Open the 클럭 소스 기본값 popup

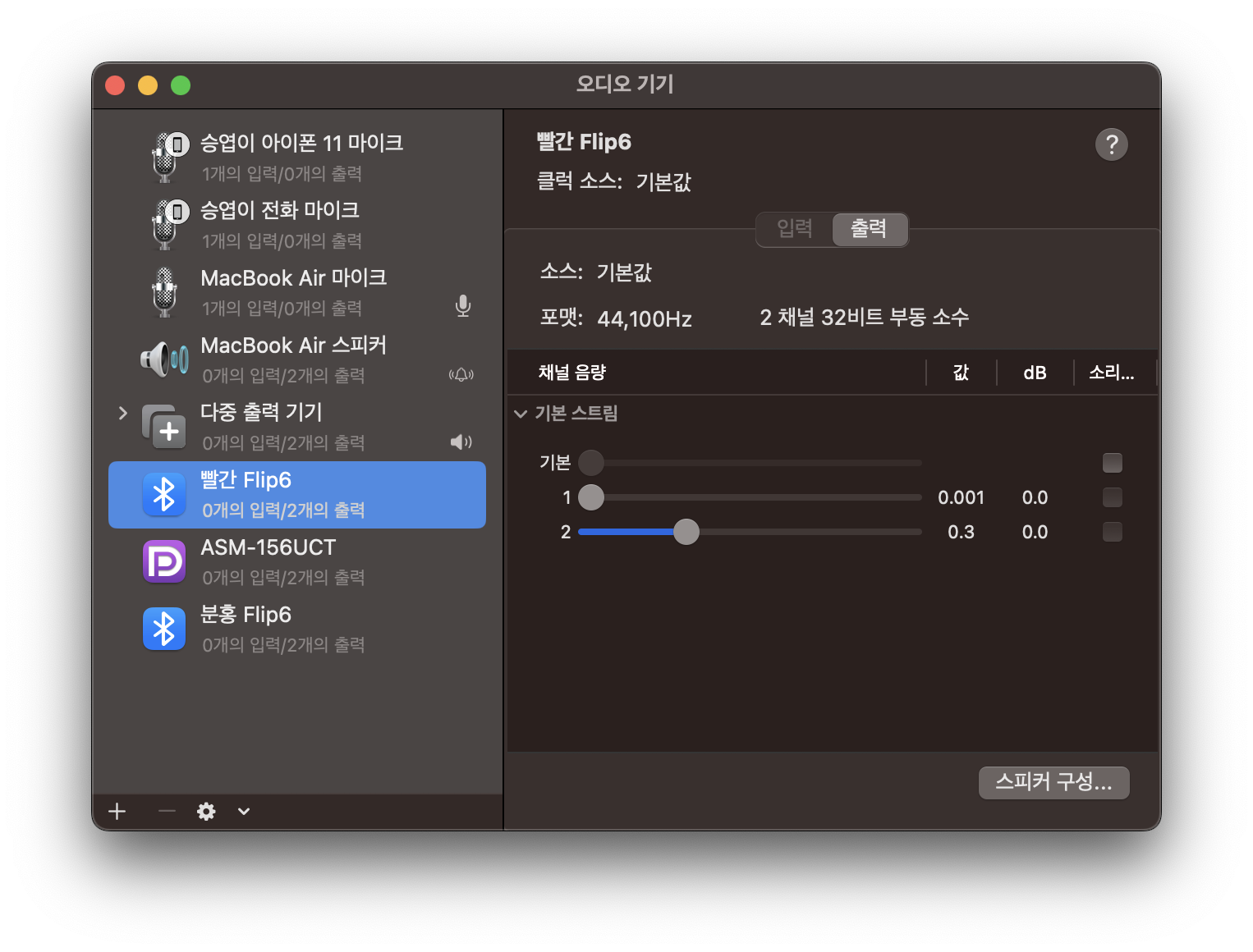coord(663,181)
